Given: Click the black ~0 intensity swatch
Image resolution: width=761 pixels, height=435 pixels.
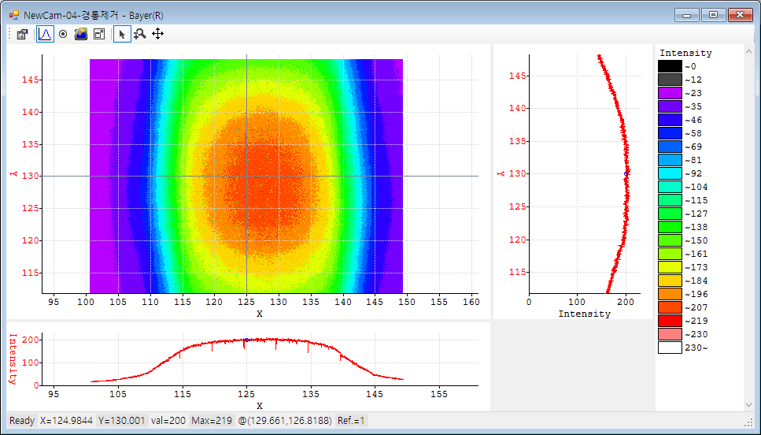Looking at the screenshot, I should (670, 67).
